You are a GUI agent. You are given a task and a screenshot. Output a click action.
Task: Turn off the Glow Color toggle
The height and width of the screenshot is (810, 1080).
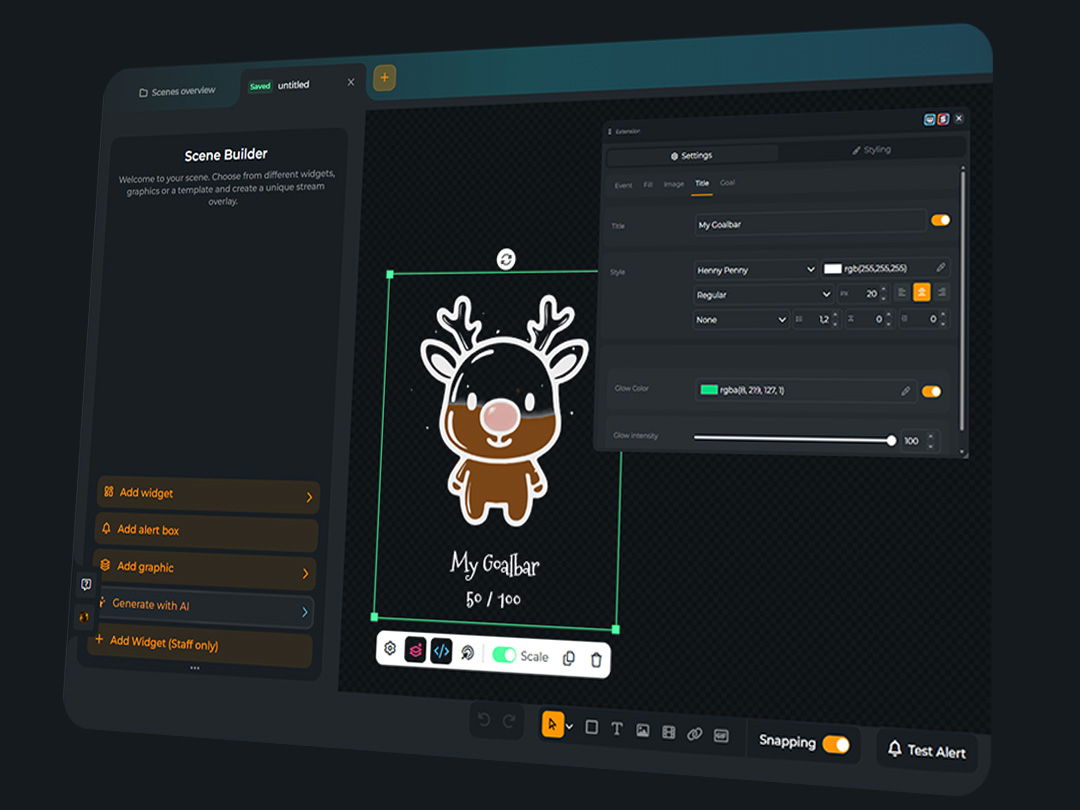(931, 392)
